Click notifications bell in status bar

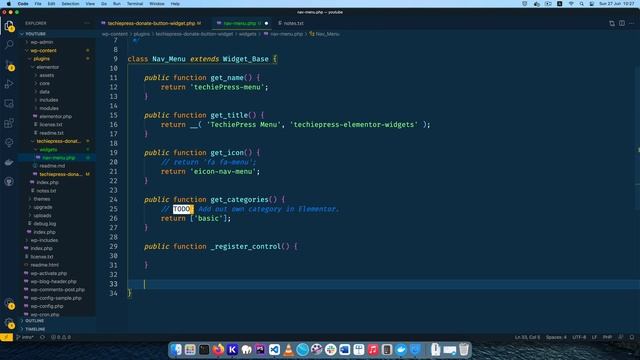coord(632,337)
